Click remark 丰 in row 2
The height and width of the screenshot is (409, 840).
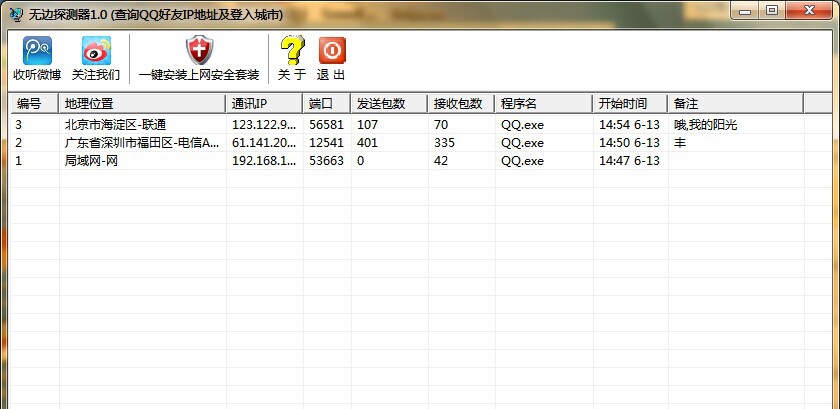680,143
